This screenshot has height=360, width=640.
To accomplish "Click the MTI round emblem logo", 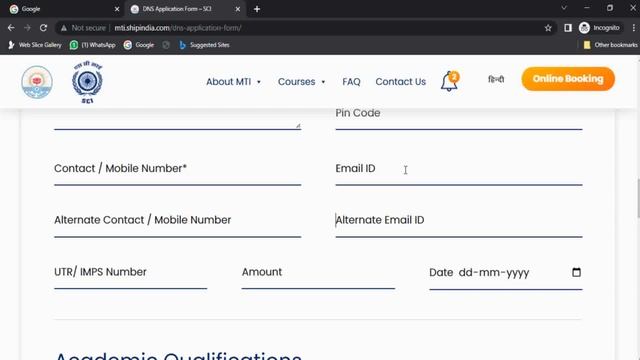I will (x=37, y=82).
